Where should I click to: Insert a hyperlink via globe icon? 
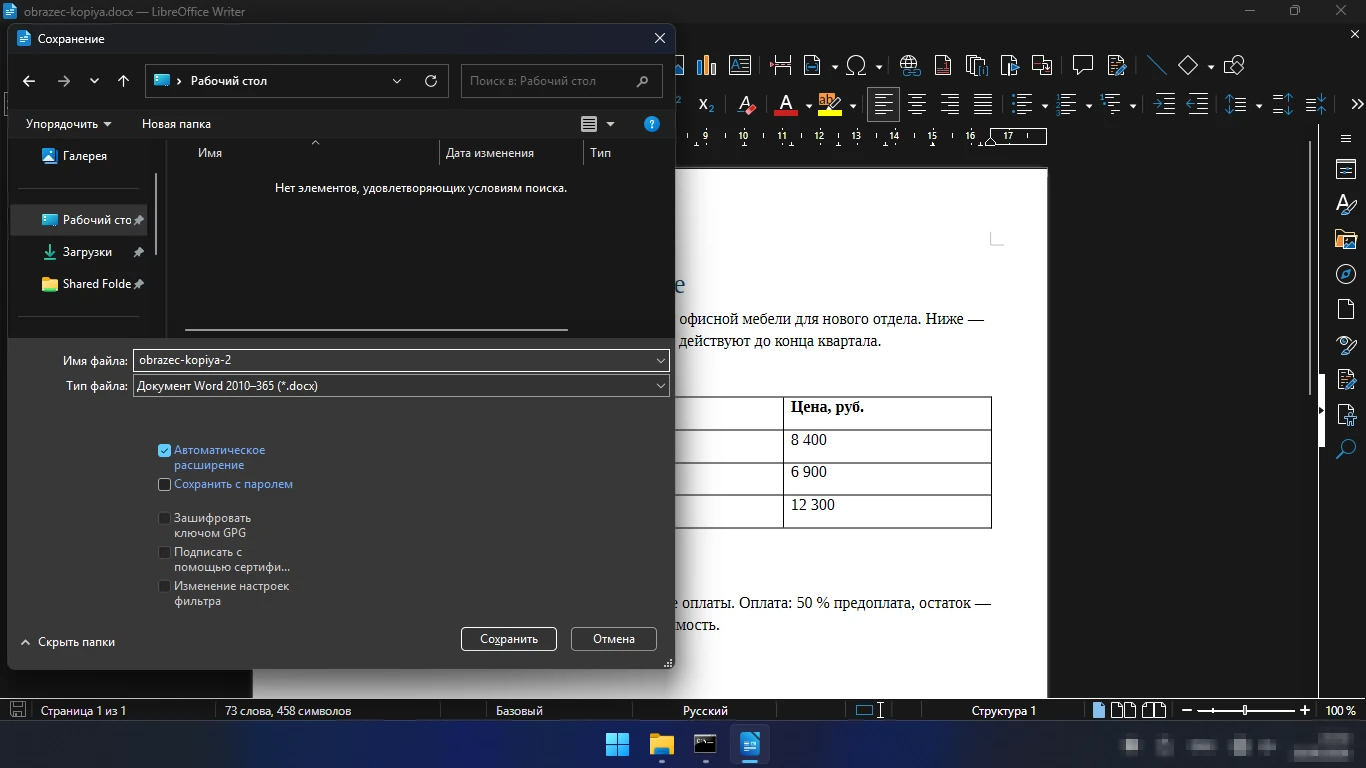click(909, 66)
